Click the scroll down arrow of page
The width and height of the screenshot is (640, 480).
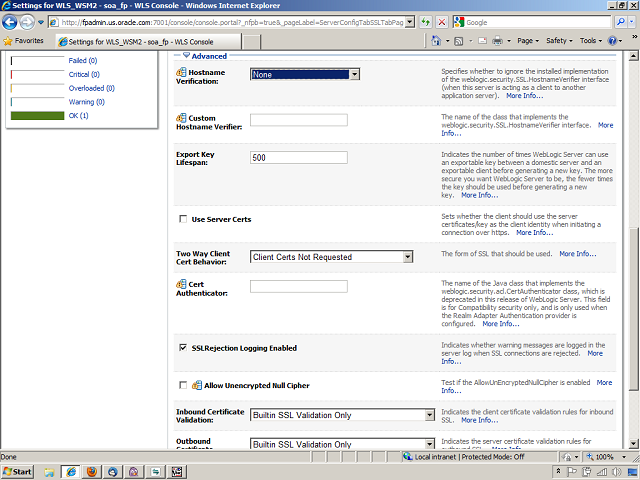coord(633,443)
